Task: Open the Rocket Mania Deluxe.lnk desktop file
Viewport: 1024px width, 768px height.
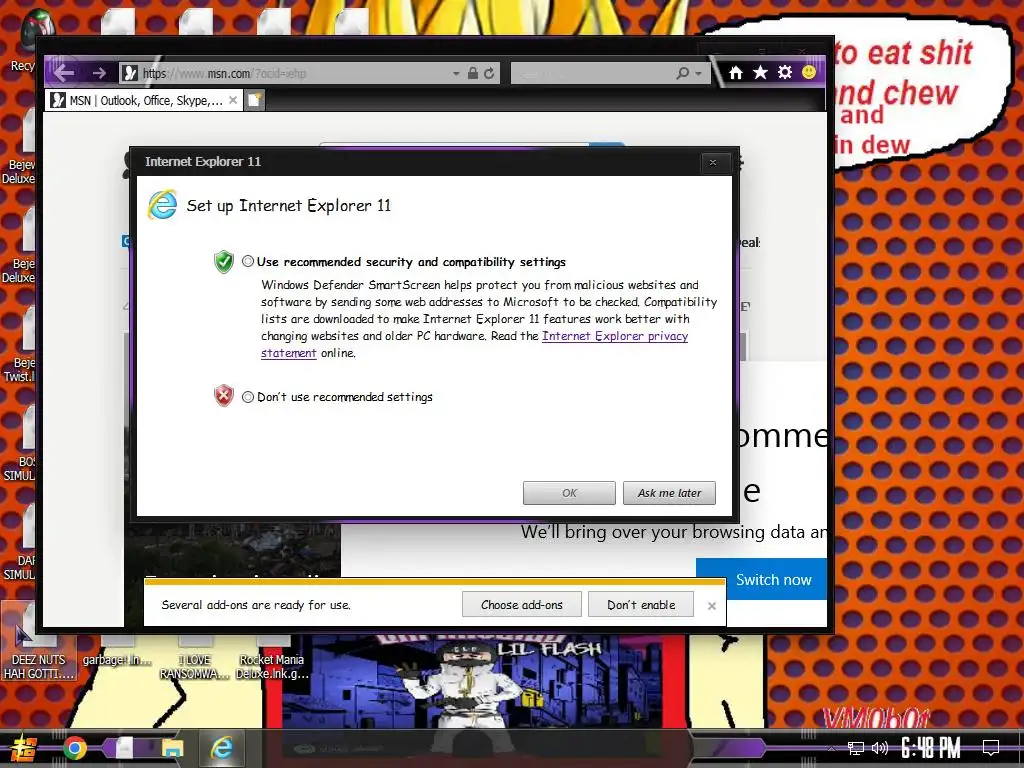Action: [x=272, y=656]
